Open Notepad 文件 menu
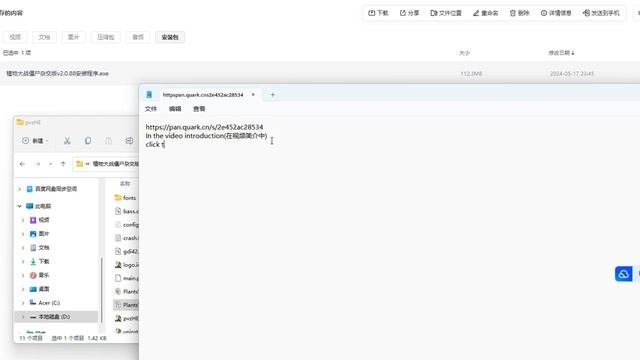Viewport: 640px width, 360px height. [151, 109]
